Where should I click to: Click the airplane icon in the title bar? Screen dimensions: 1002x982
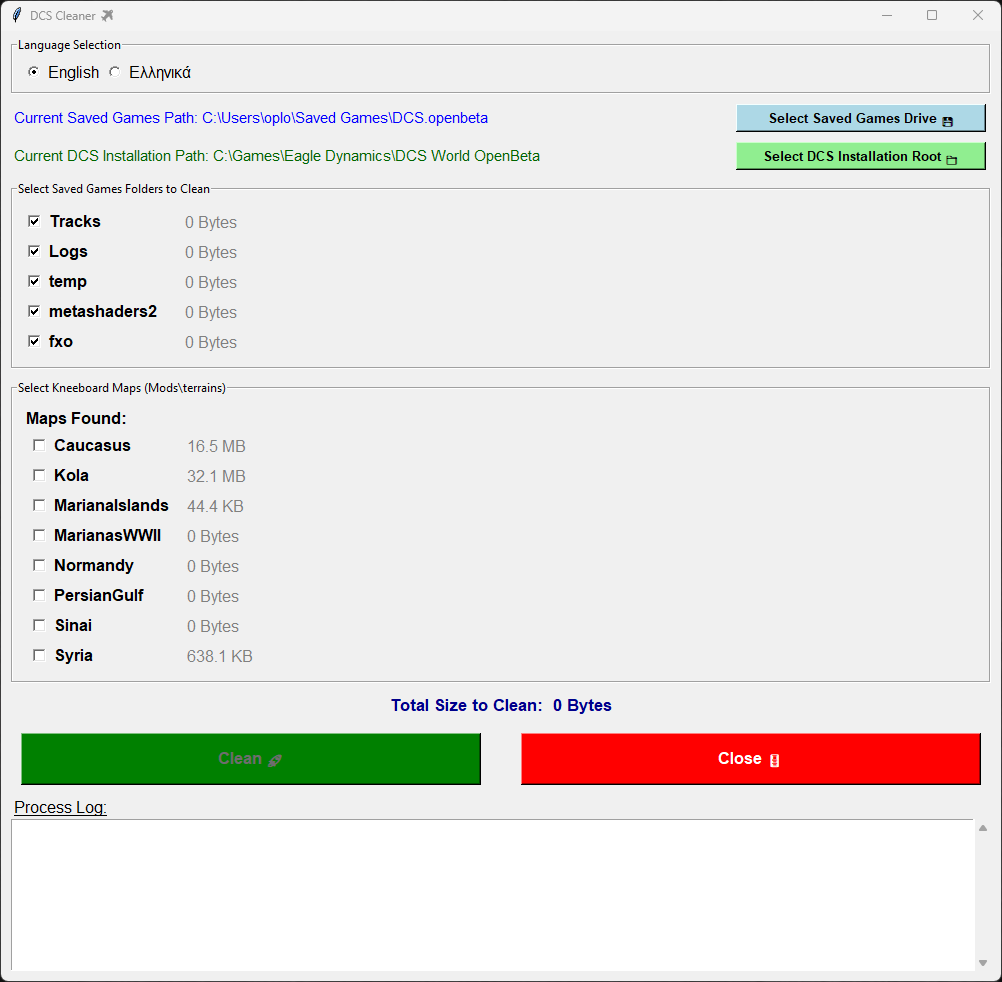[106, 15]
